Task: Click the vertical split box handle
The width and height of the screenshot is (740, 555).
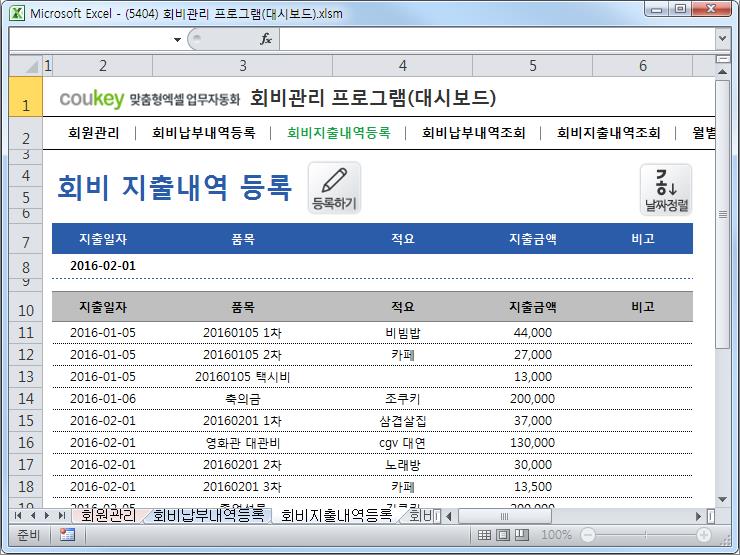Action: pyautogui.click(x=722, y=59)
